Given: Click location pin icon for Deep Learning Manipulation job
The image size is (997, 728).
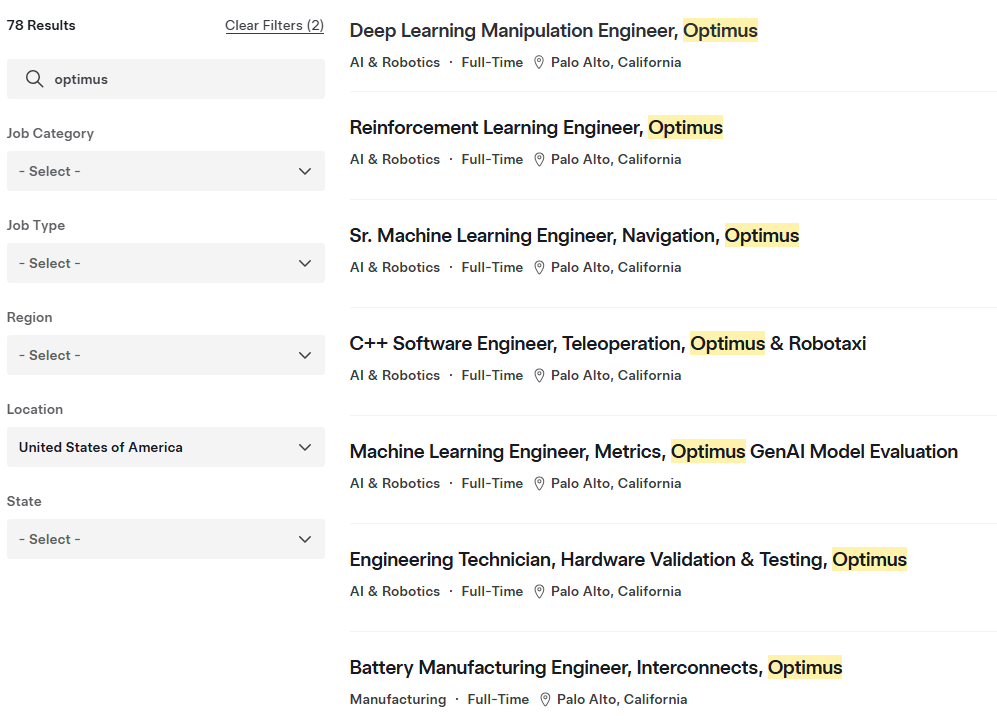Looking at the screenshot, I should (539, 62).
